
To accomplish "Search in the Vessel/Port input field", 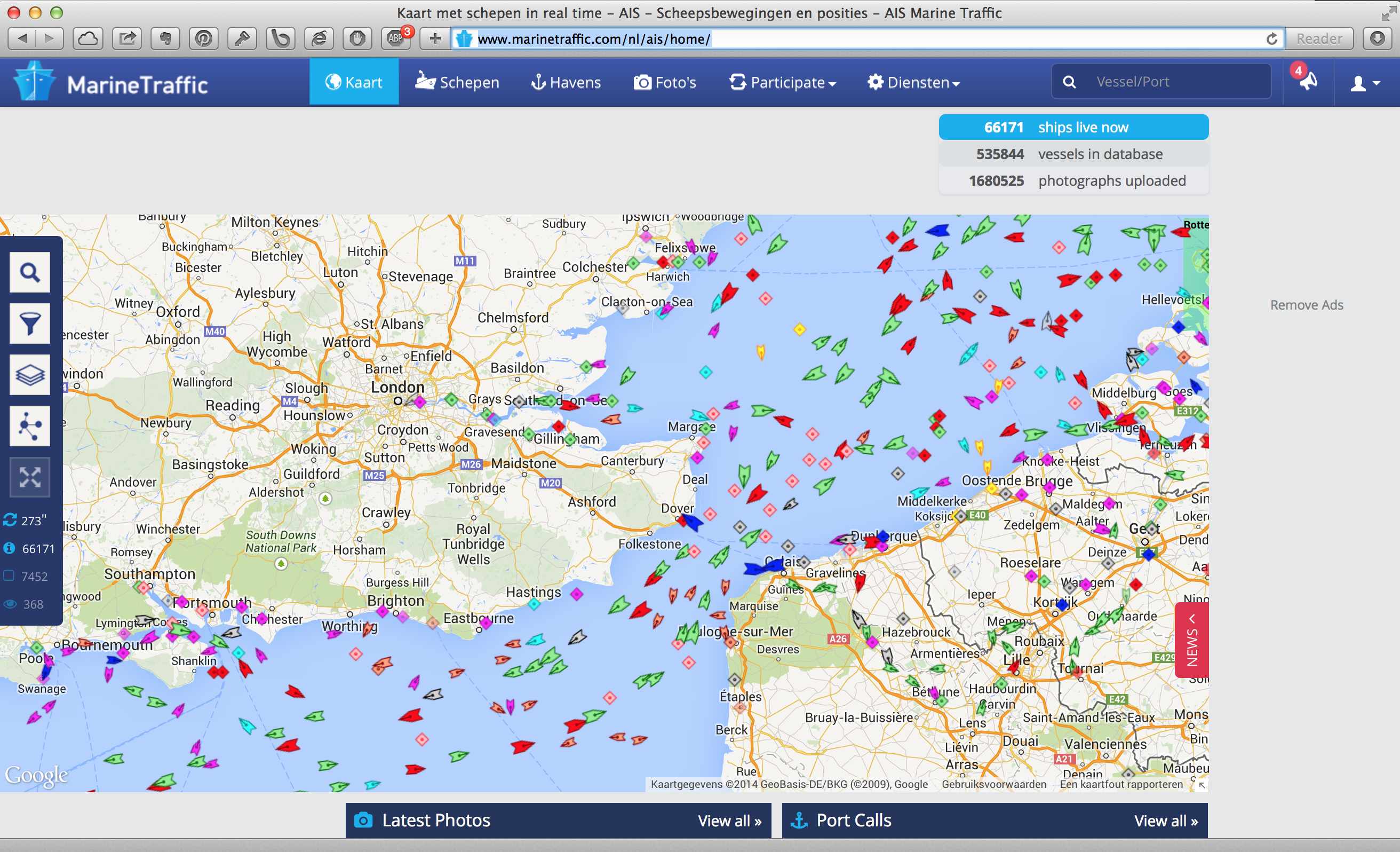I will [x=1176, y=82].
